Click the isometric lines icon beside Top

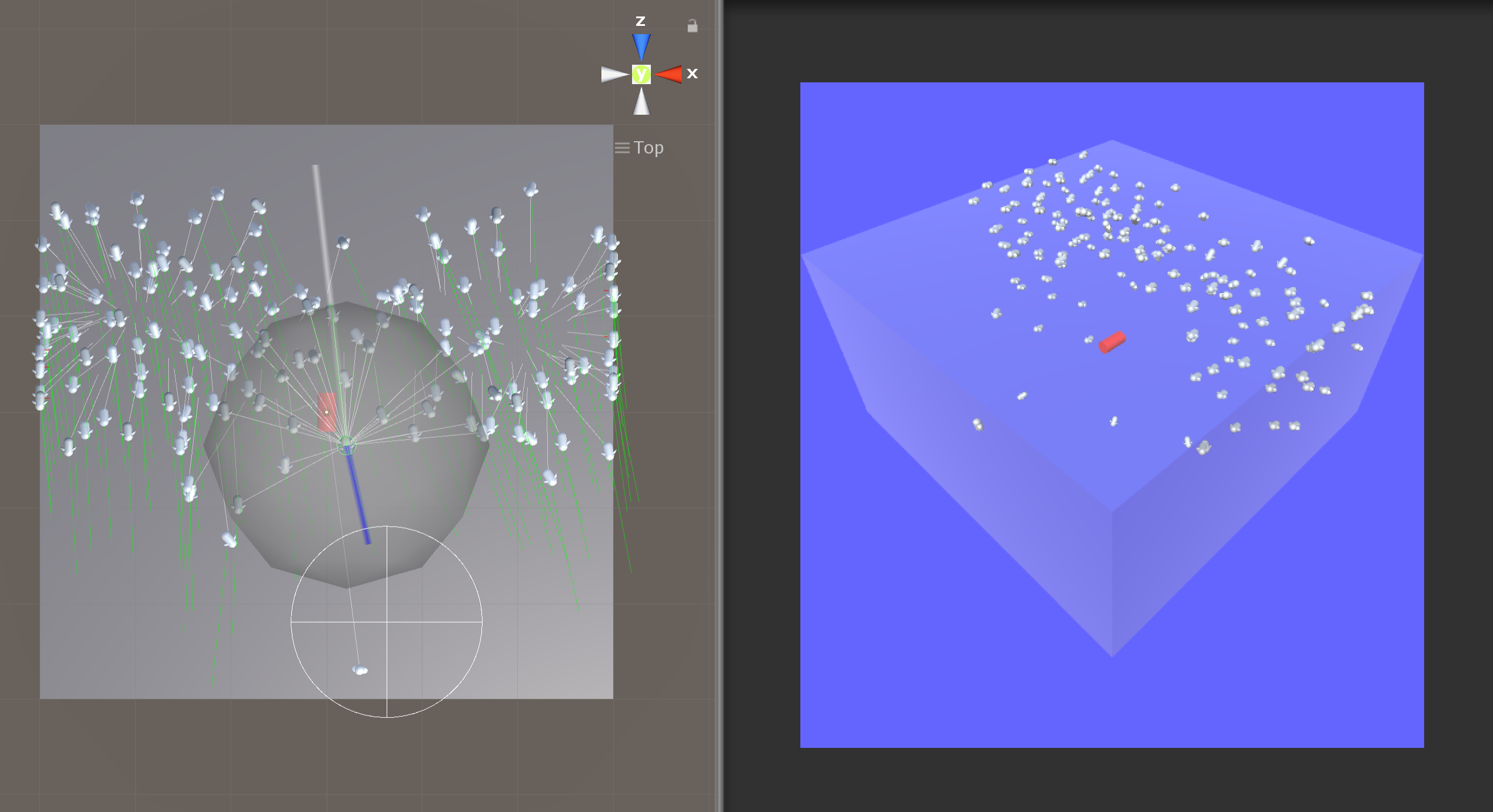coord(622,148)
